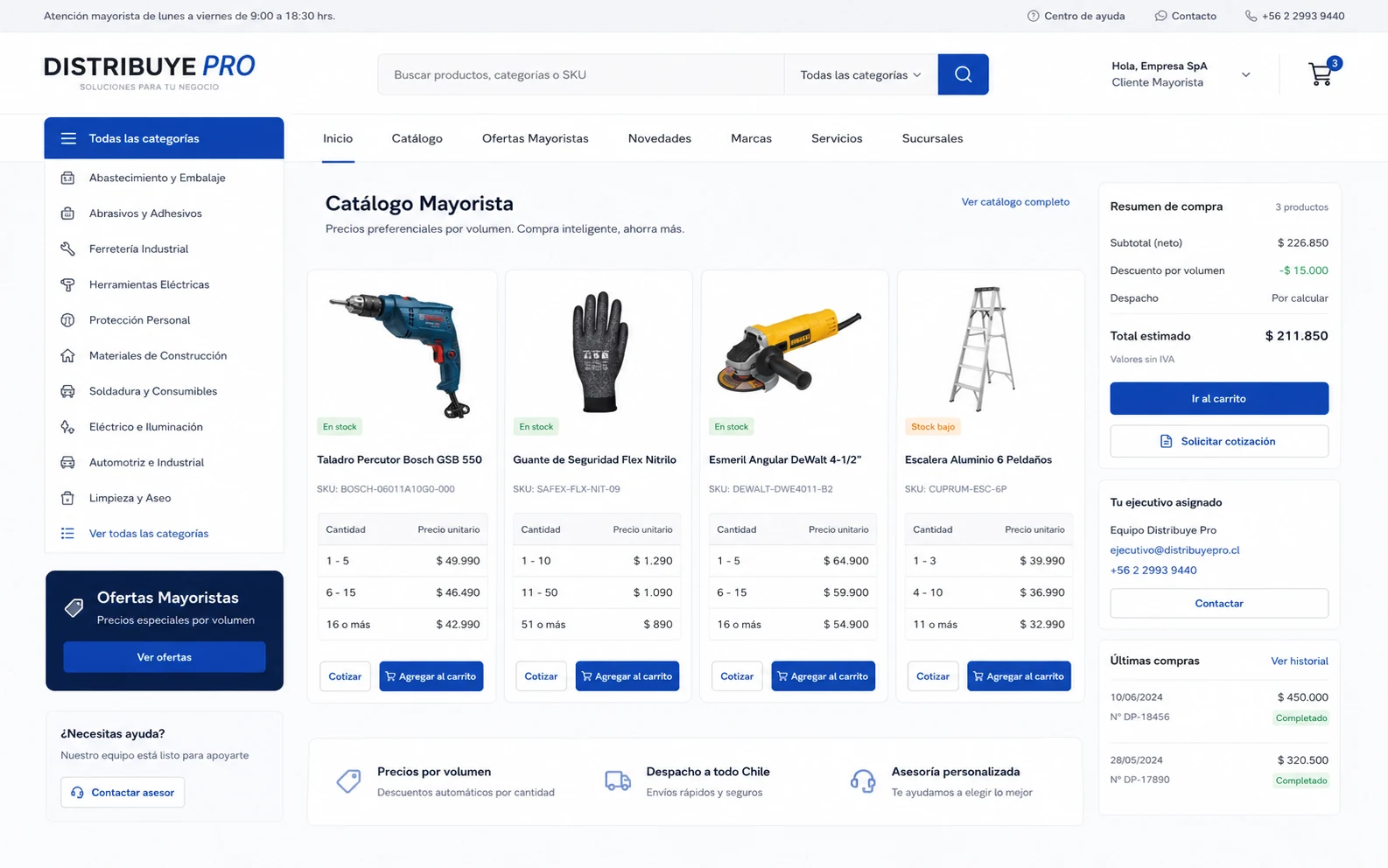Viewport: 1388px width, 868px height.
Task: Click the Automotriz e Industrial icon
Action: [x=67, y=462]
